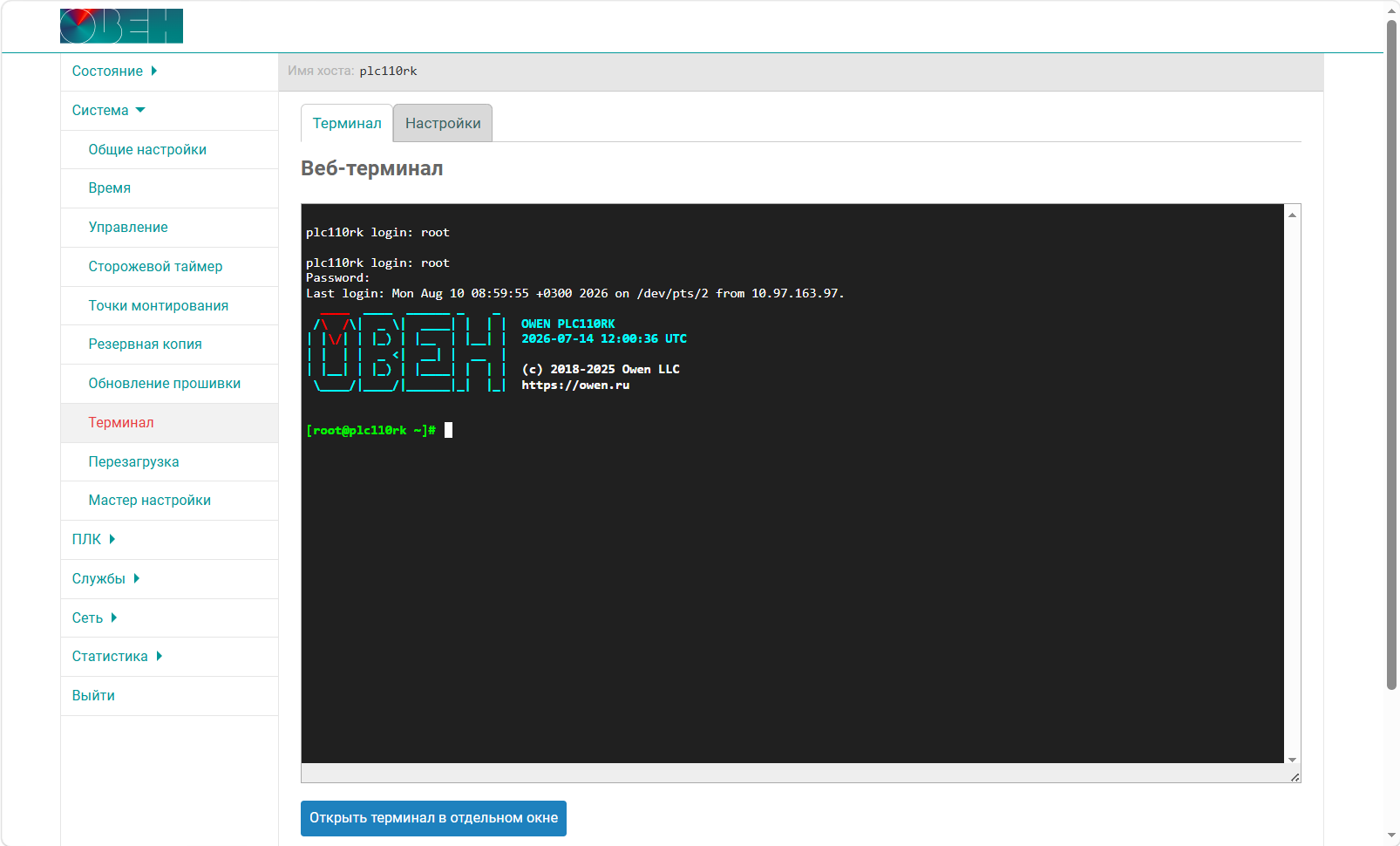Select the Терминал tab
The width and height of the screenshot is (1400, 846).
[x=347, y=123]
